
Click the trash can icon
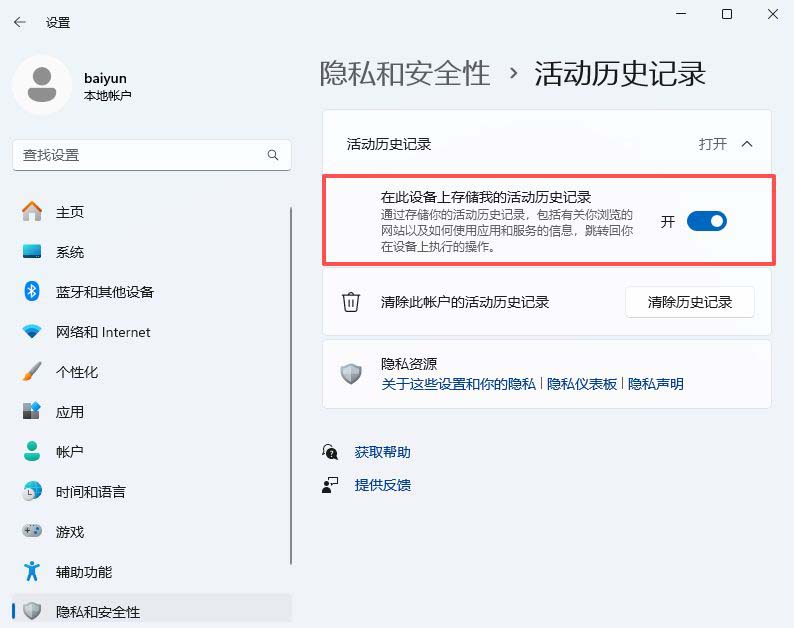(350, 302)
